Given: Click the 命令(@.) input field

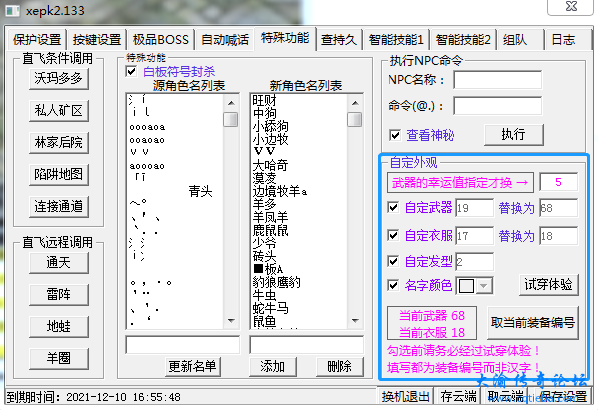Looking at the screenshot, I should click(498, 106).
